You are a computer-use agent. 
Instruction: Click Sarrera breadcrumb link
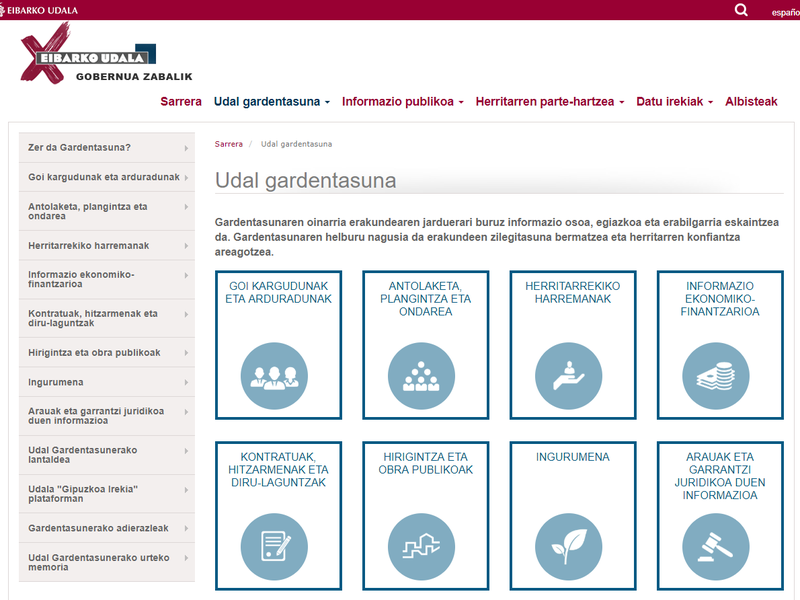pos(229,144)
